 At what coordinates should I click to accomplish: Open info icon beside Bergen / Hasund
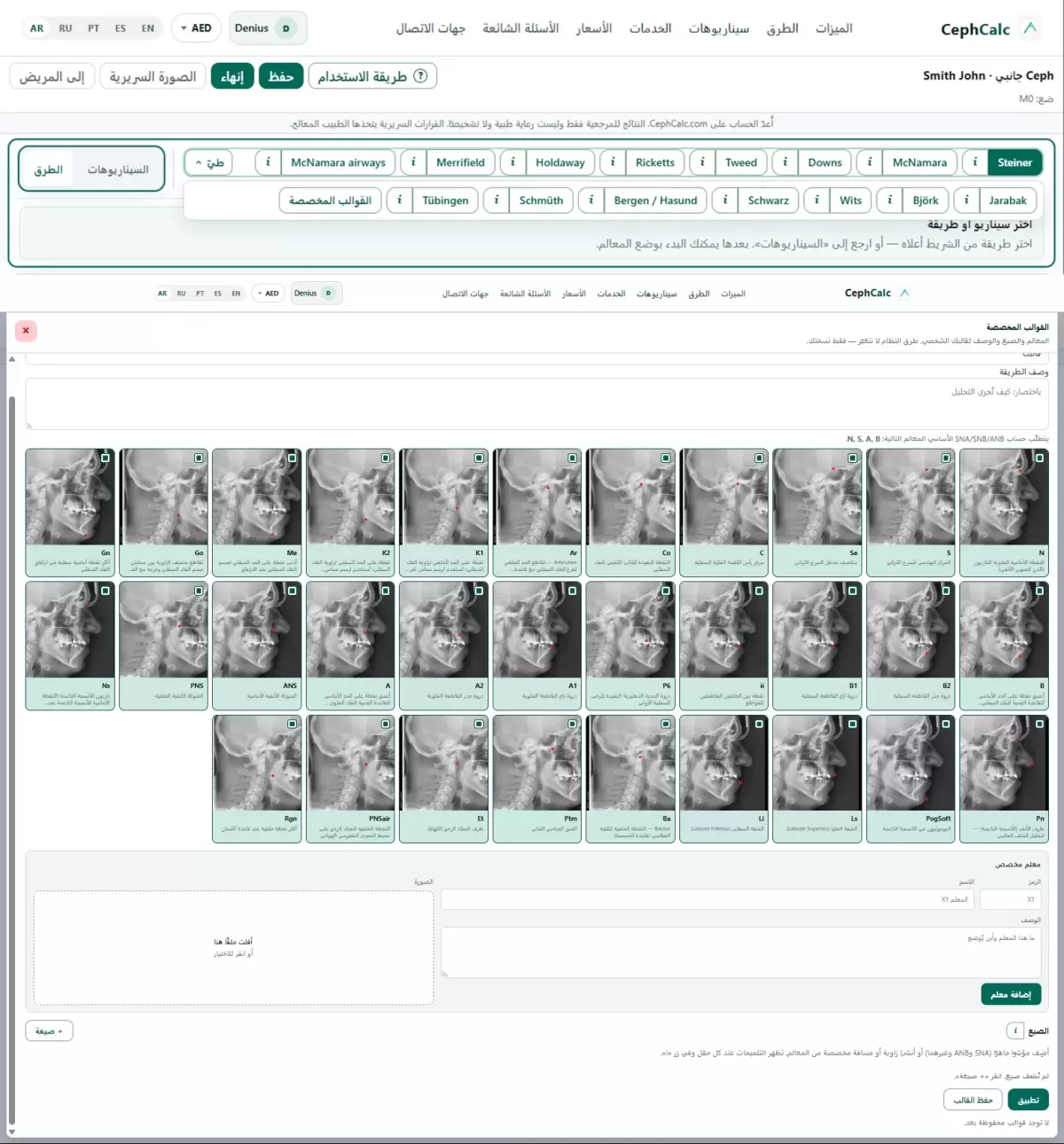tap(591, 200)
